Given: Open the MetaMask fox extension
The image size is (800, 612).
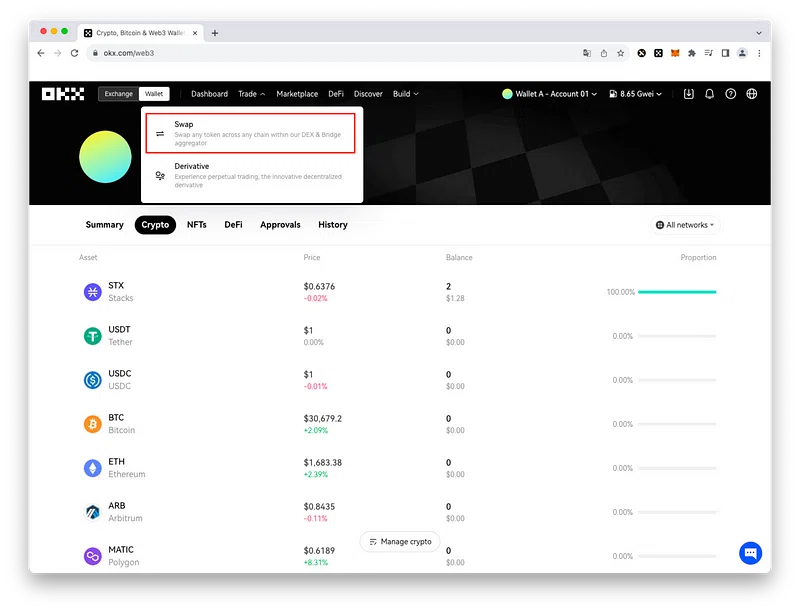Looking at the screenshot, I should (x=675, y=53).
